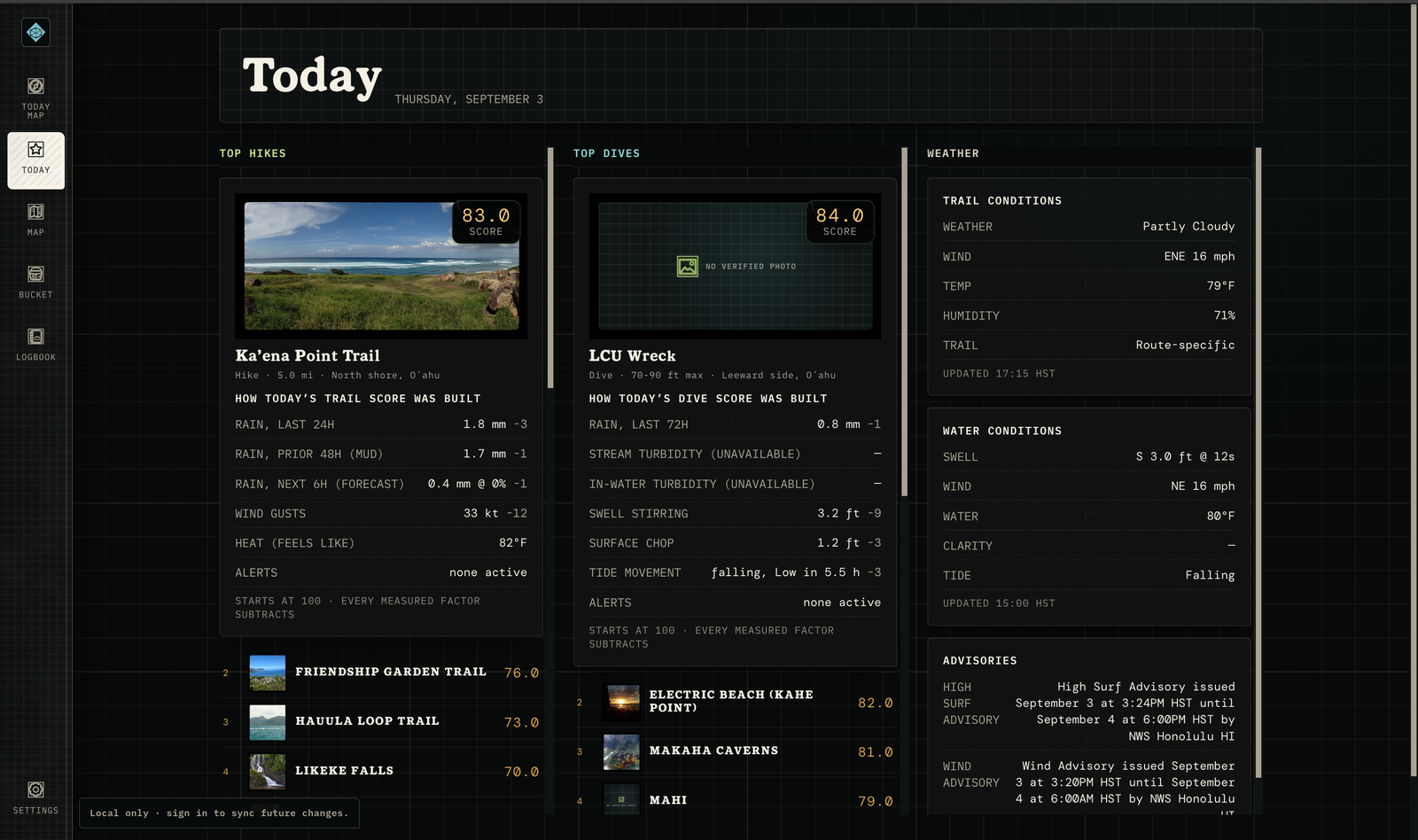The image size is (1418, 840).
Task: Select the Today star icon in sidebar
Action: (35, 149)
